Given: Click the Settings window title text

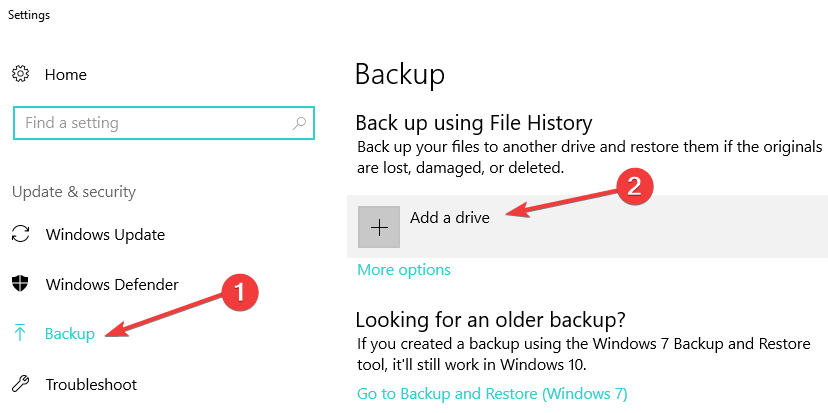Looking at the screenshot, I should (29, 15).
